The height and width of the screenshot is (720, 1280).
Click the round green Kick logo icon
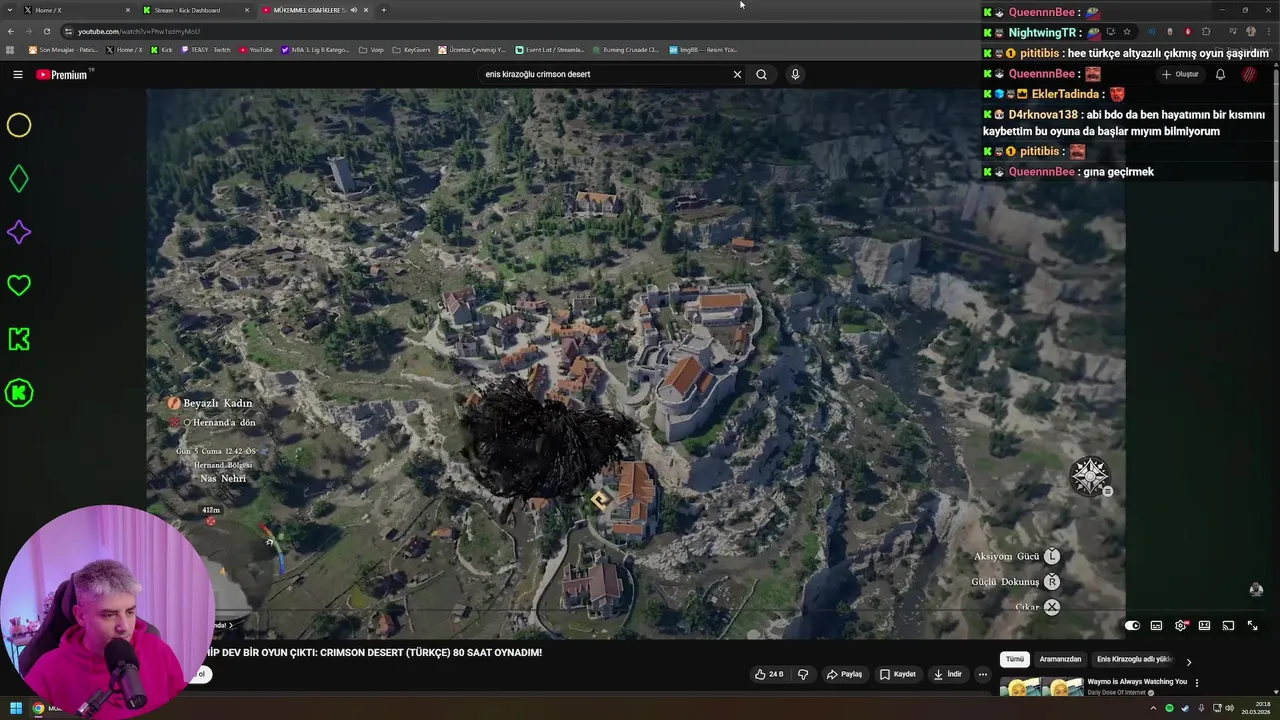(19, 393)
